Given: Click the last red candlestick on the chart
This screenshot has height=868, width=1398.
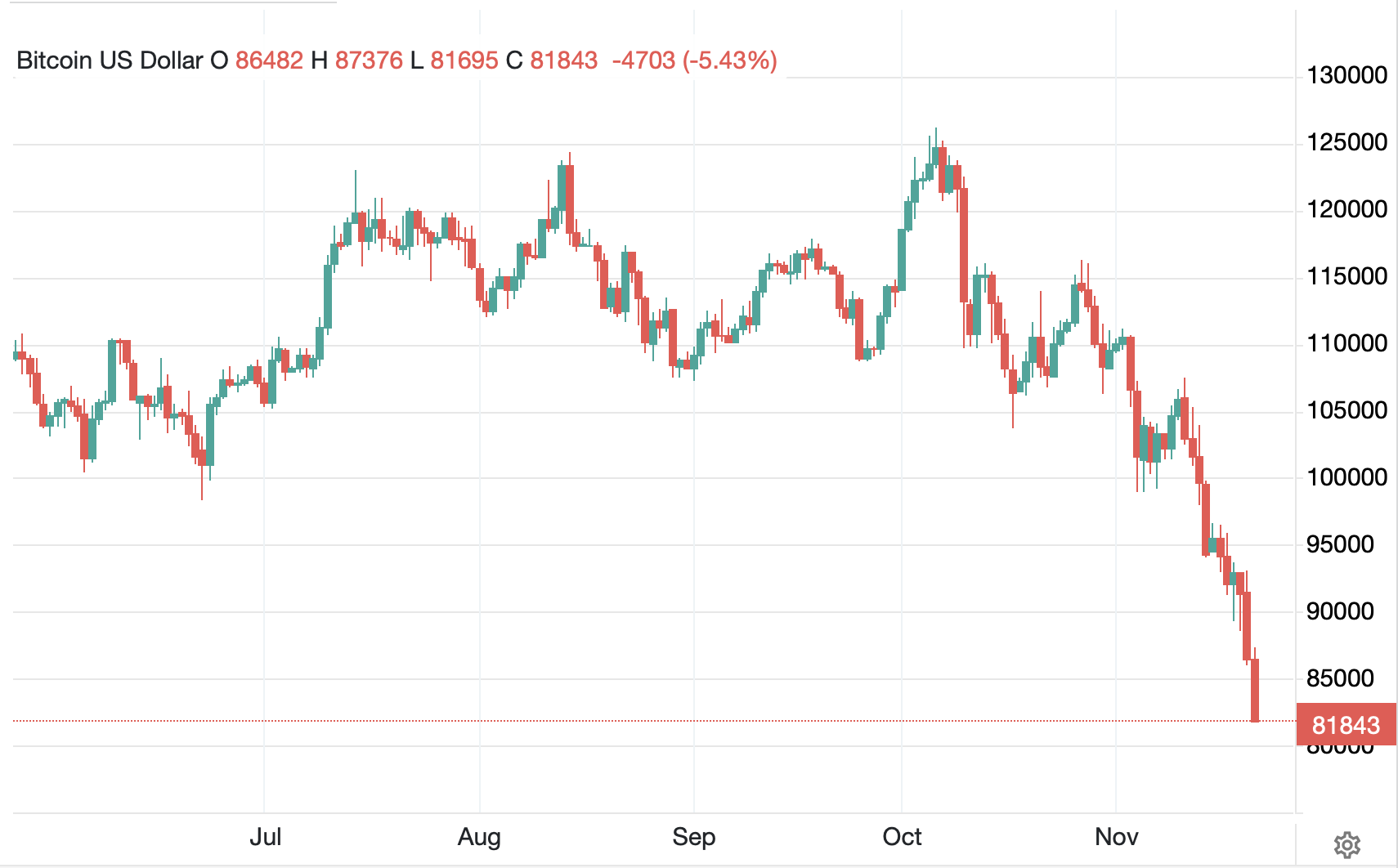Looking at the screenshot, I should 1255,690.
